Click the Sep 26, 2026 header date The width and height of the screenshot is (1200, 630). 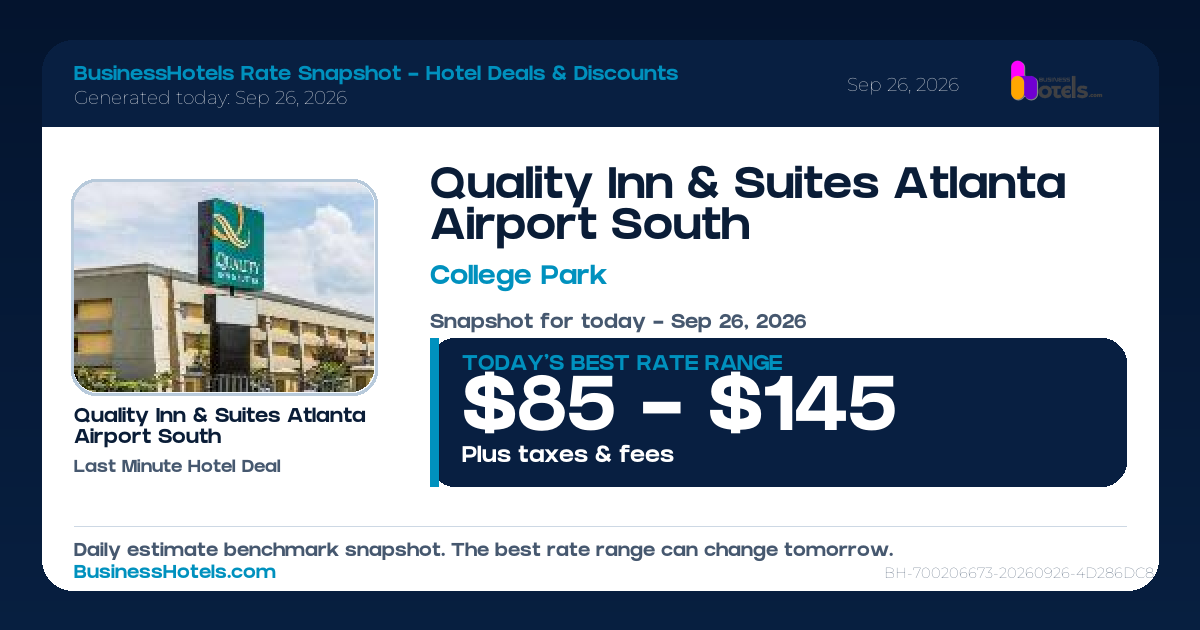click(903, 85)
